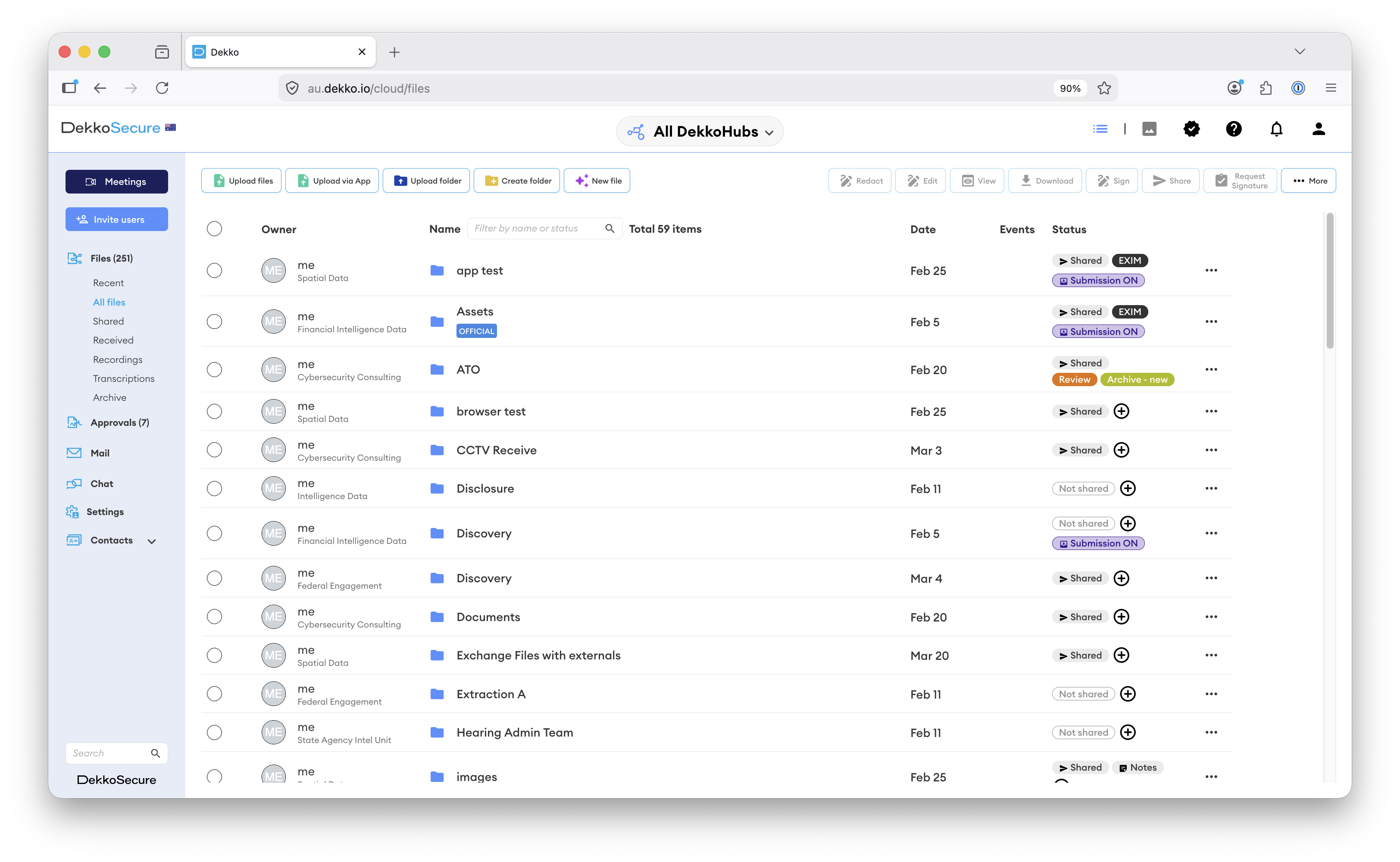1400x862 pixels.
Task: Select the ATO row
Action: [214, 369]
